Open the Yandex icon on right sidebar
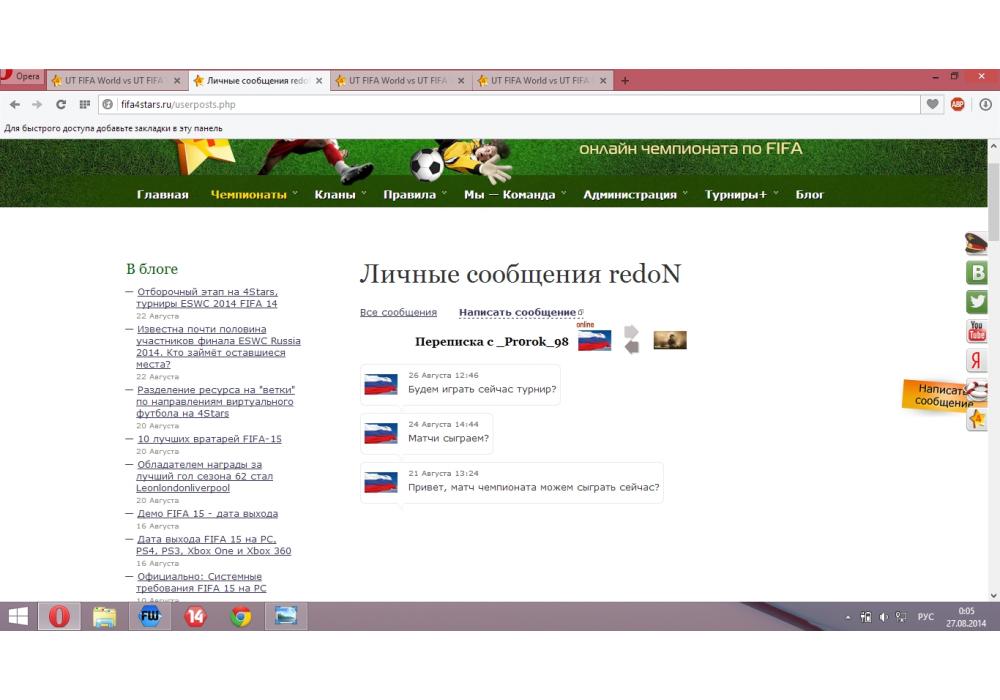 pyautogui.click(x=976, y=361)
